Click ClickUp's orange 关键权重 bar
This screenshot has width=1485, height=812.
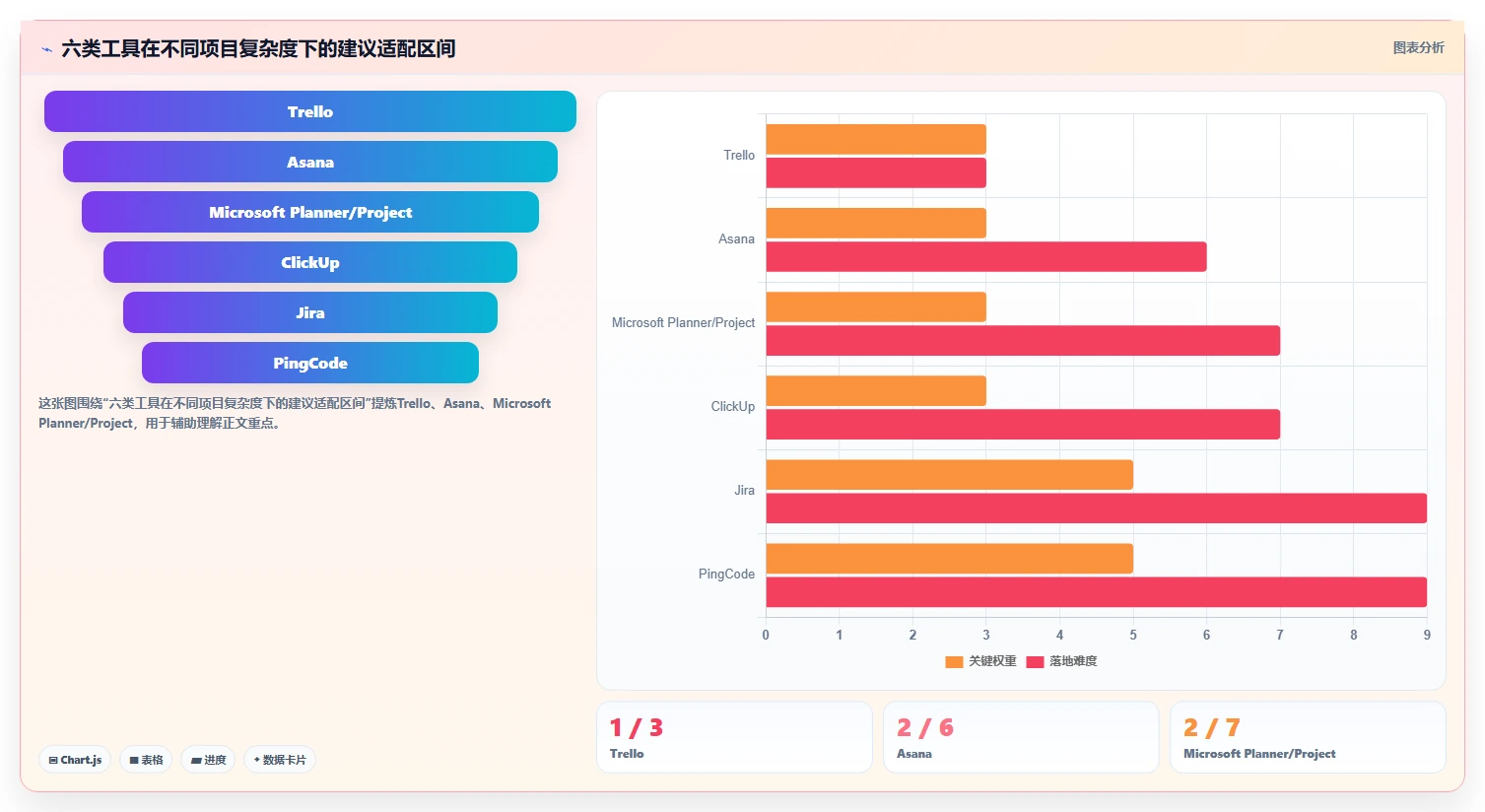pos(876,390)
